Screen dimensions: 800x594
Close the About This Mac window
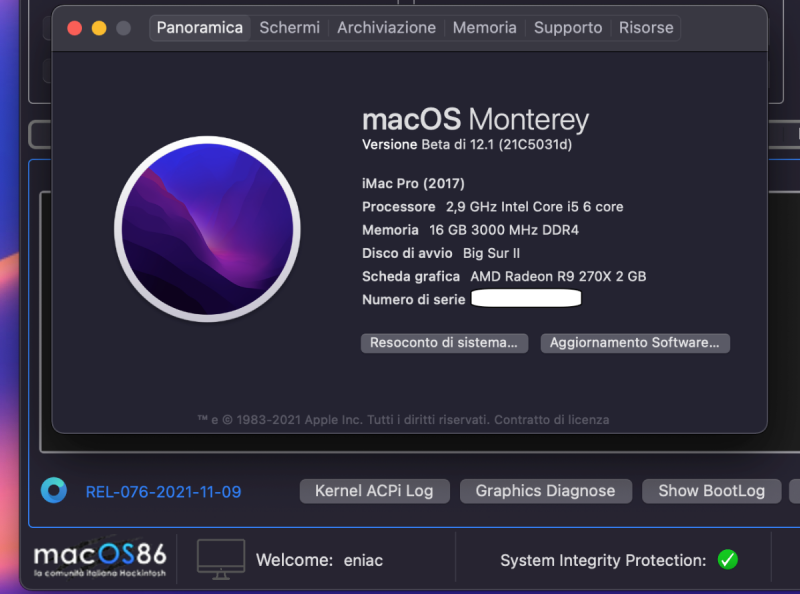tap(74, 28)
